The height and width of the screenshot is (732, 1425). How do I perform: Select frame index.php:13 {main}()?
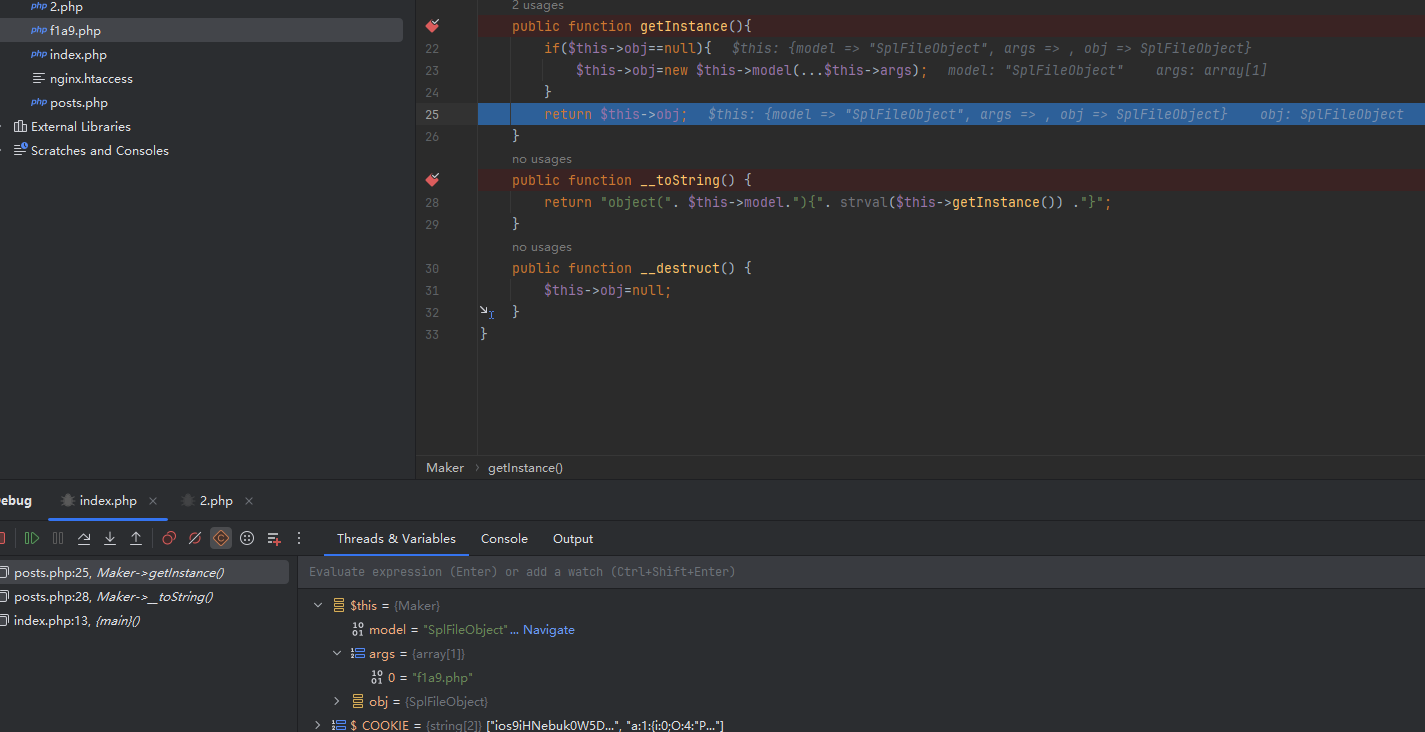pos(144,621)
